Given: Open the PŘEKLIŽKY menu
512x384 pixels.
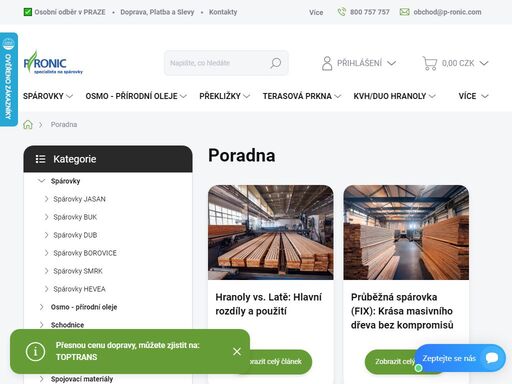Looking at the screenshot, I should pyautogui.click(x=224, y=96).
